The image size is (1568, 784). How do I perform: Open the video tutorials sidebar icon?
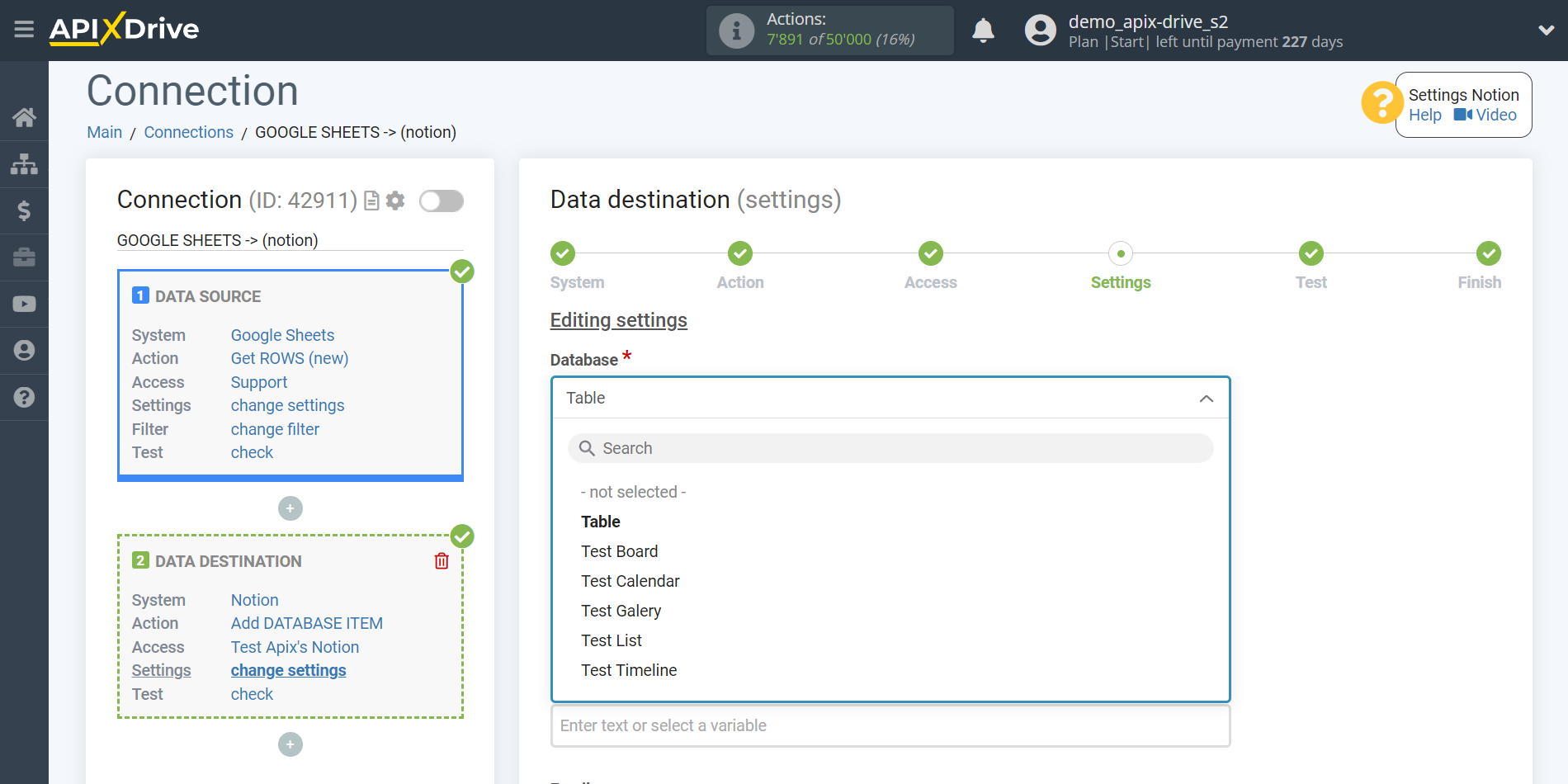pyautogui.click(x=24, y=304)
